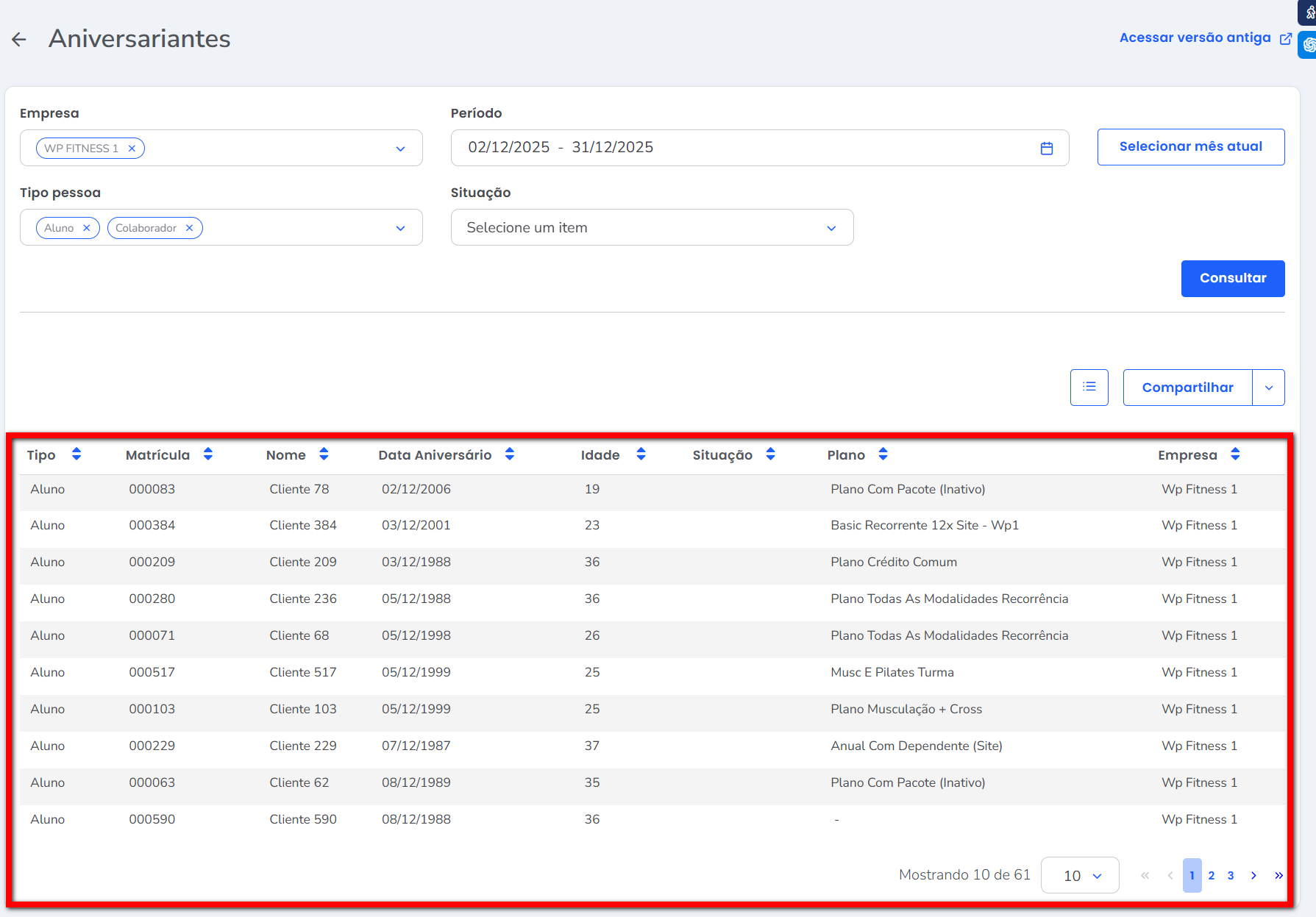Screen dimensions: 1316x917
Task: Sort table by Matrícula column arrows
Action: [208, 454]
